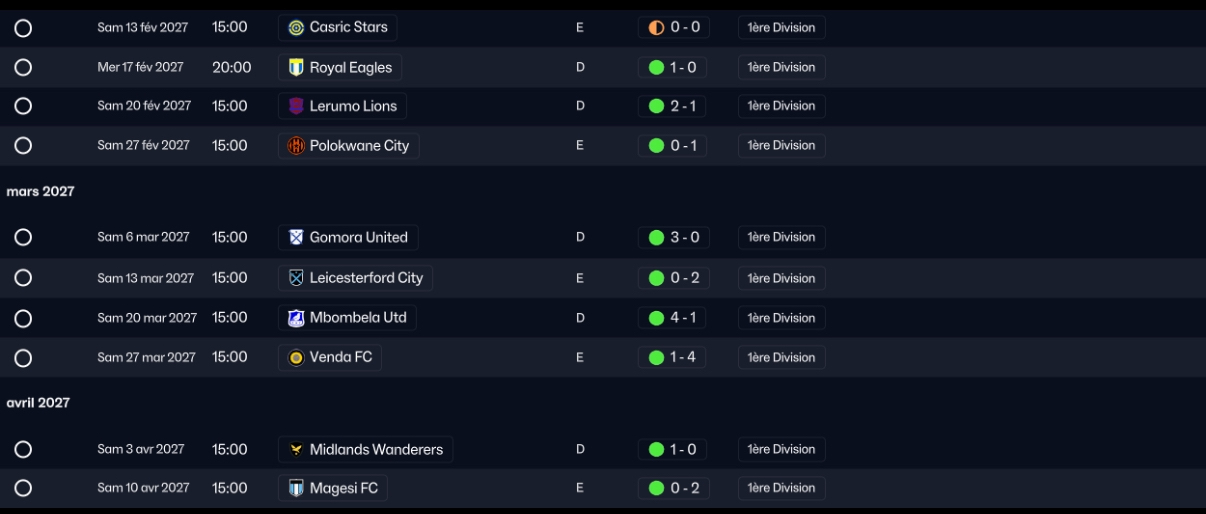Select the radio circle for the 13 fév match

23,28
